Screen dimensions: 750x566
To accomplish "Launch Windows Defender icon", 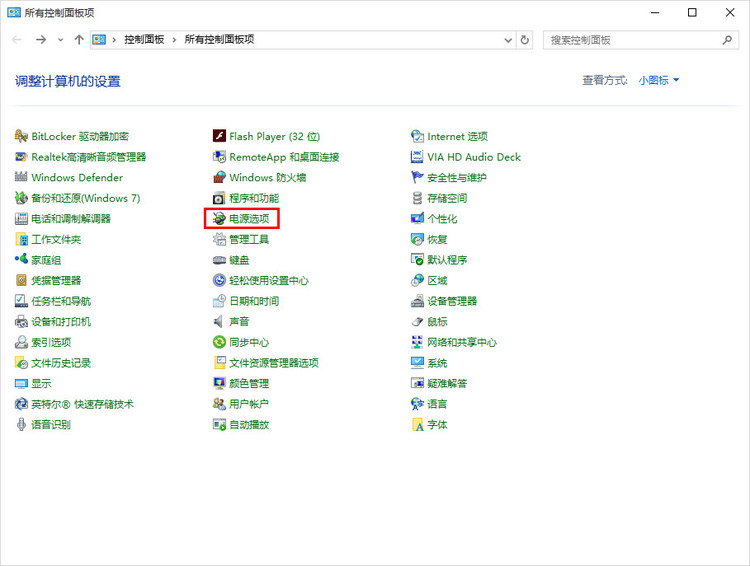I will pos(21,178).
